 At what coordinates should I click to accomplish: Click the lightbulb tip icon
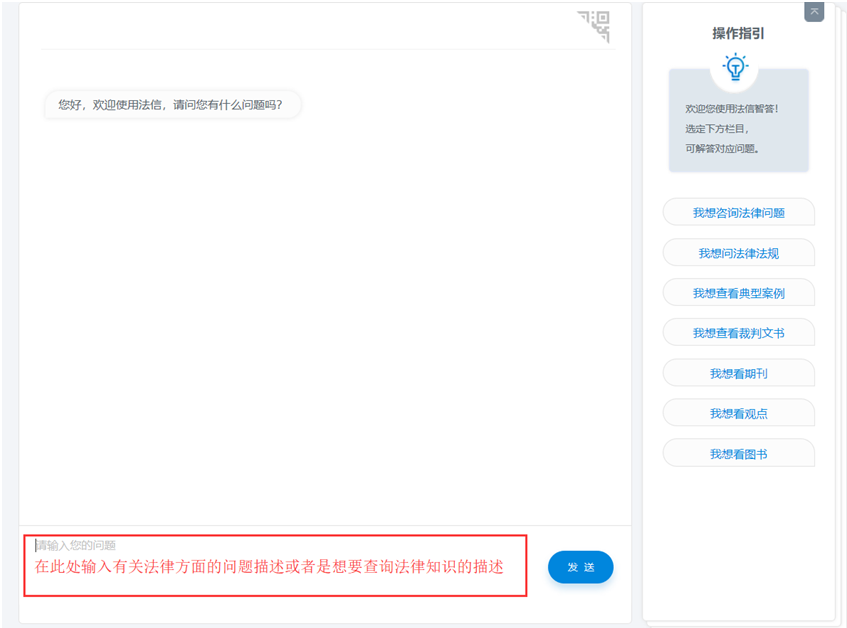pos(735,67)
